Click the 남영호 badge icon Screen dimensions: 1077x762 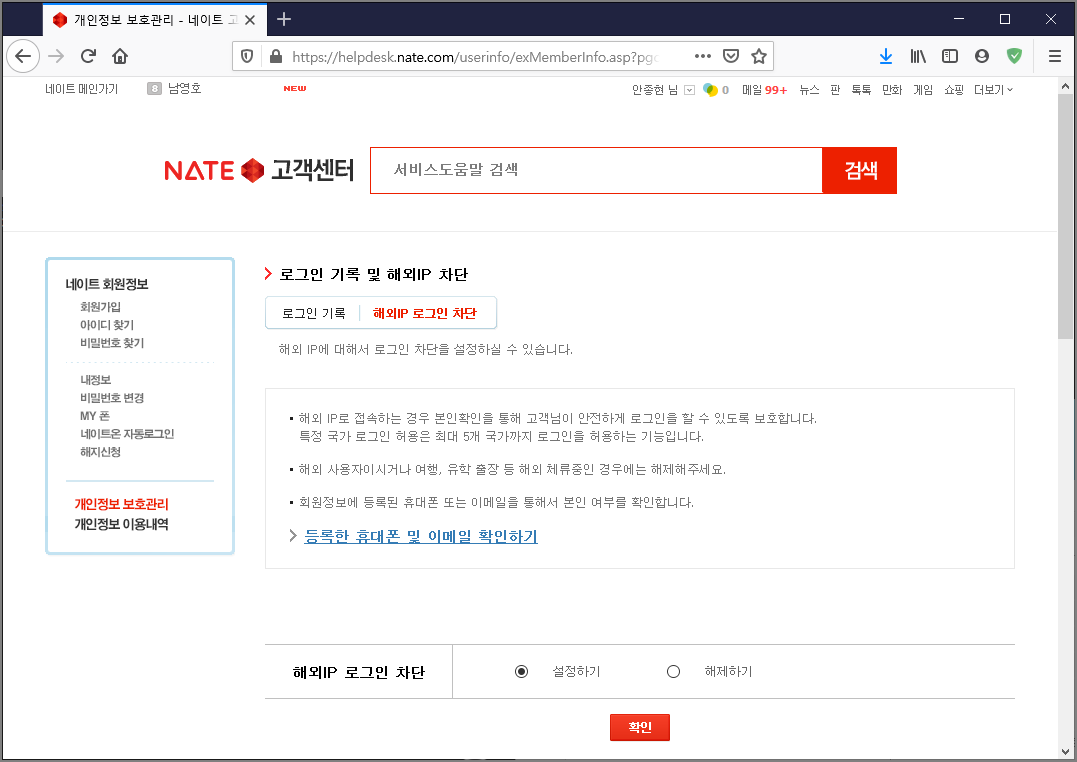click(155, 89)
